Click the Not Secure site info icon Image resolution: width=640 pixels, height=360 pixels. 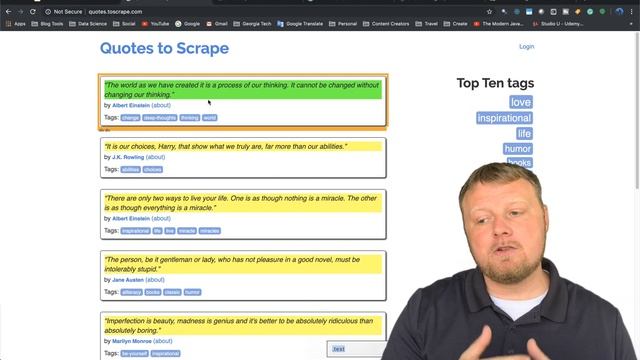[48, 12]
